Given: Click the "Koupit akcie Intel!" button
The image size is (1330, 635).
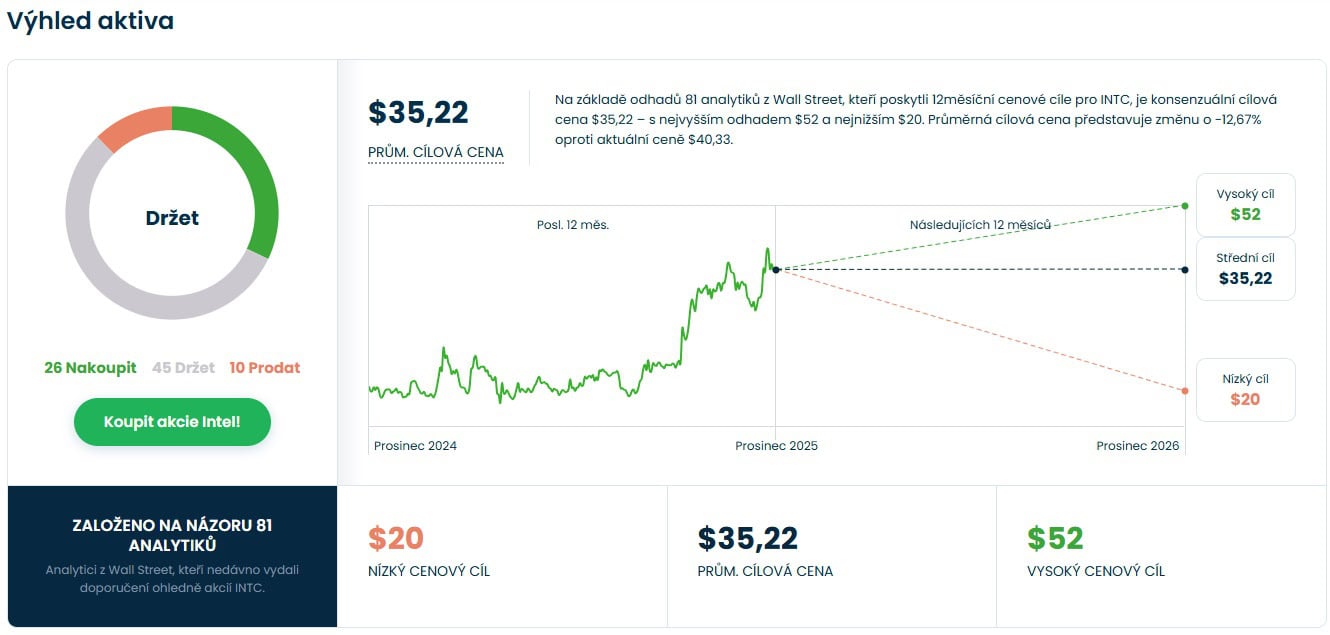Looking at the screenshot, I should coord(172,422).
